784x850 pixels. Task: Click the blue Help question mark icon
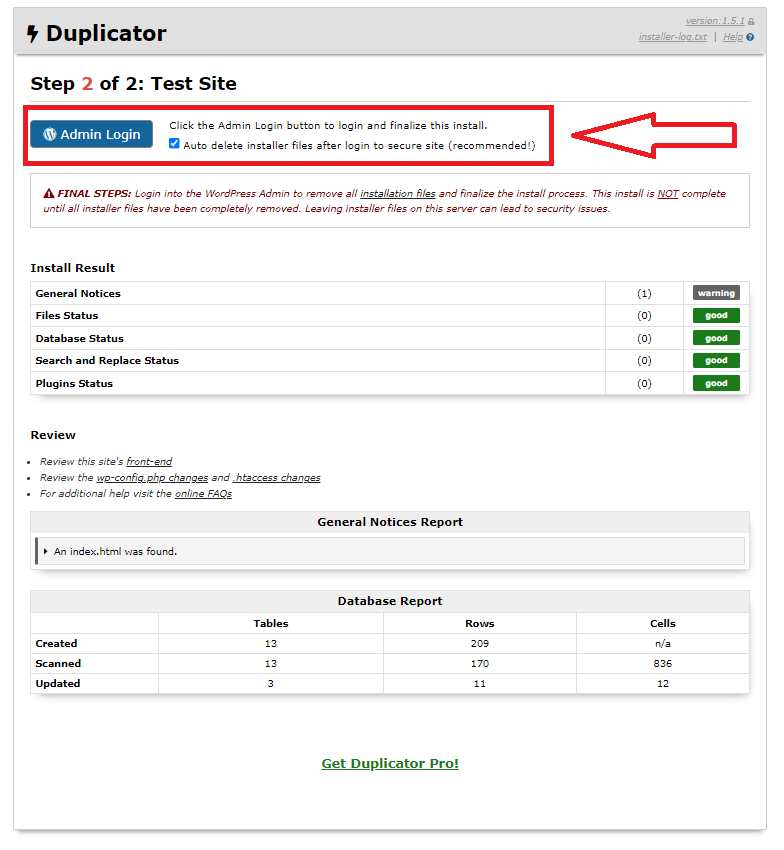point(750,38)
